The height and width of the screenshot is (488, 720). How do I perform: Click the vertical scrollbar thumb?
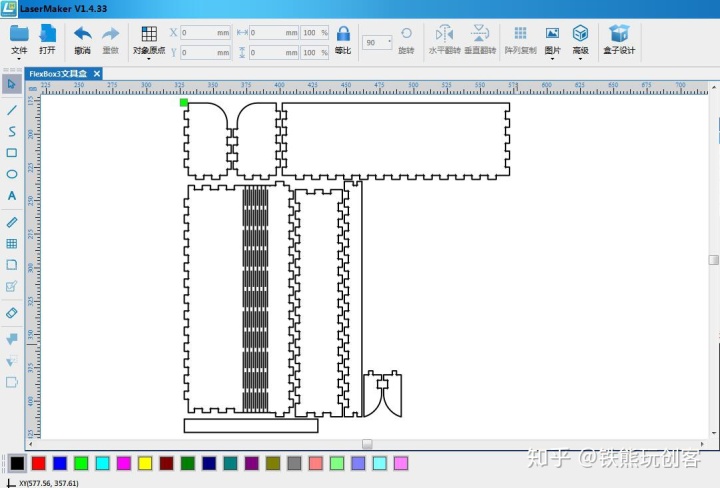pyautogui.click(x=714, y=260)
